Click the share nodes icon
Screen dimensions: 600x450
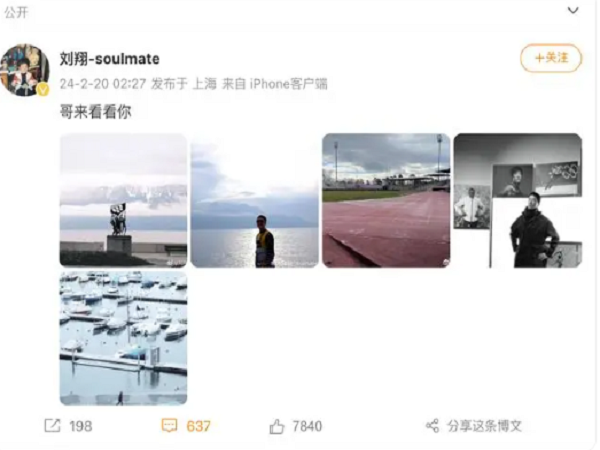(433, 426)
